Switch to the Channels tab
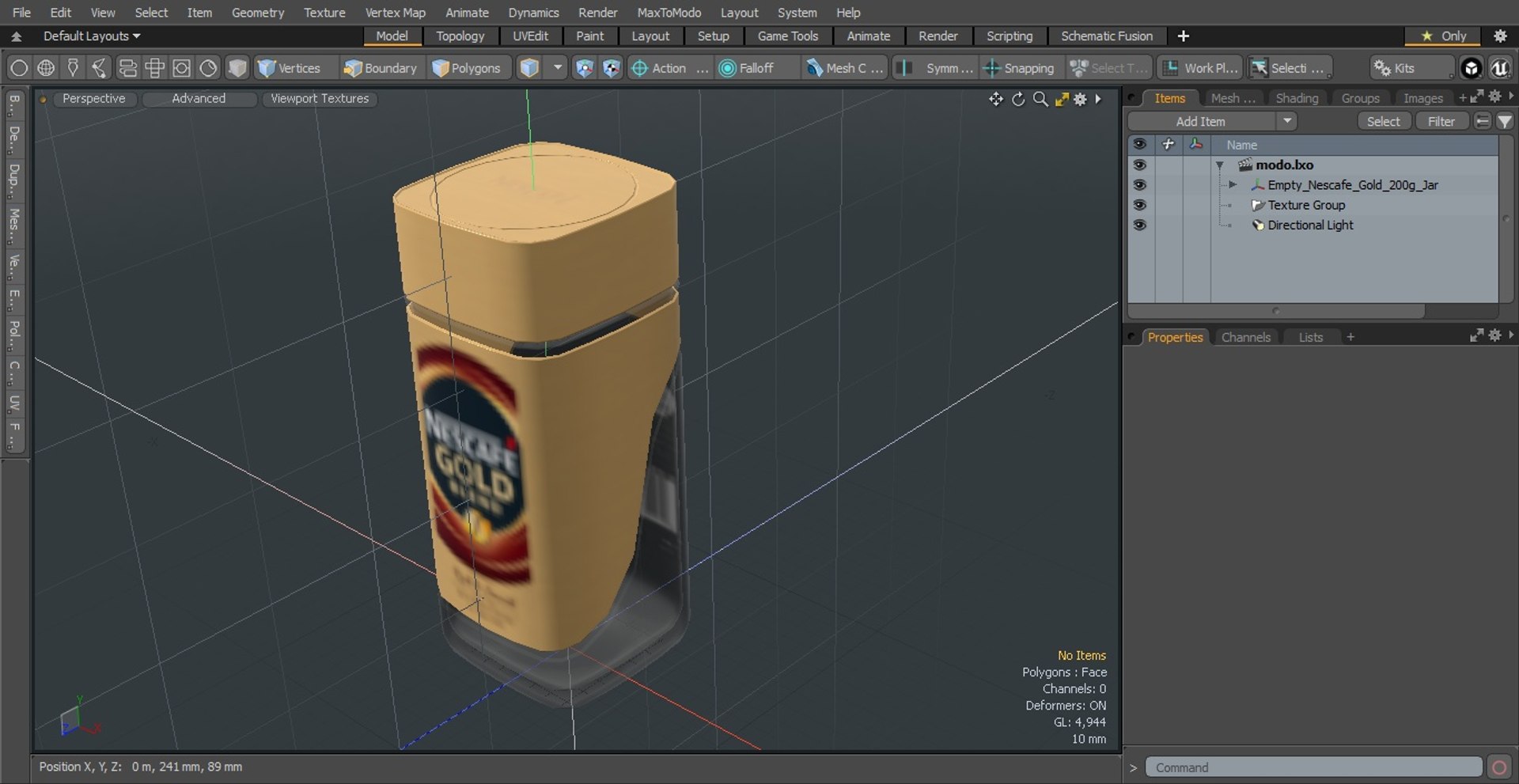This screenshot has width=1519, height=784. click(1245, 337)
